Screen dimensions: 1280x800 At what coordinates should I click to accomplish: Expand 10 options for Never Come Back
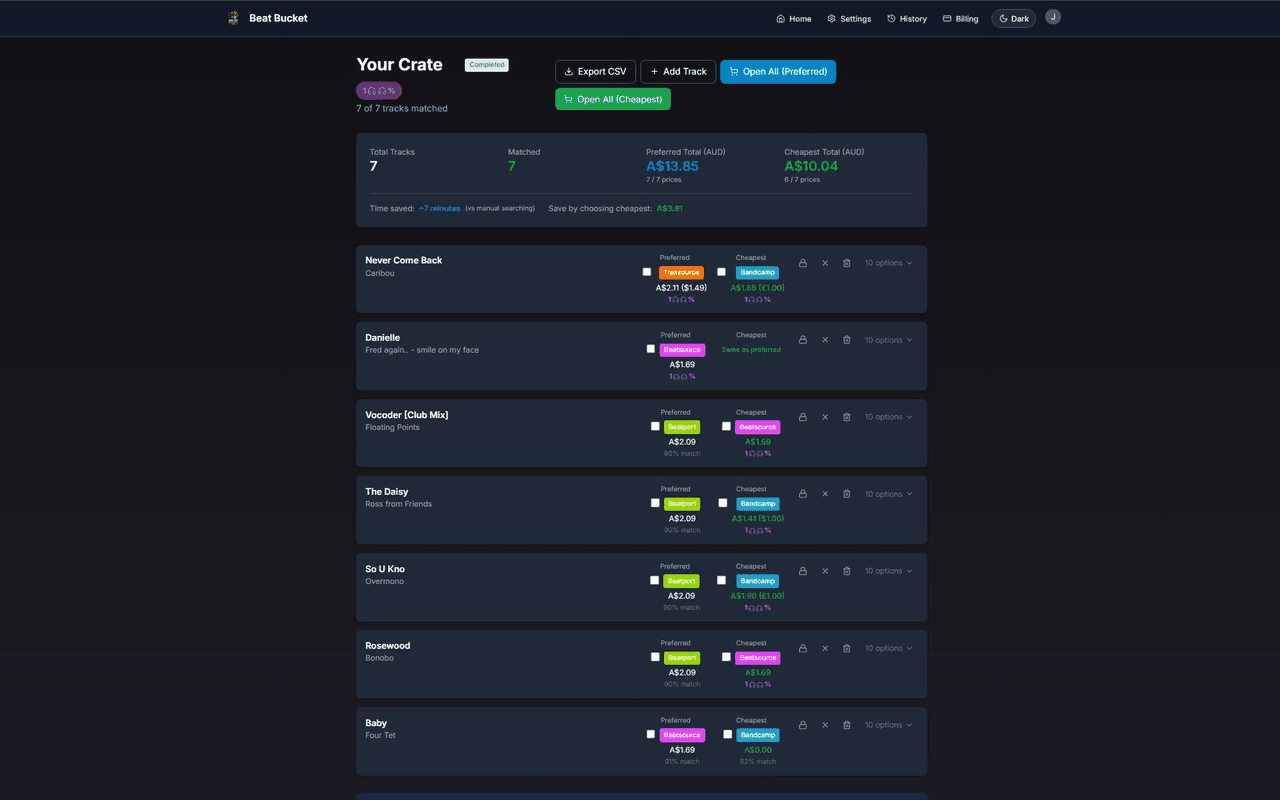click(889, 263)
